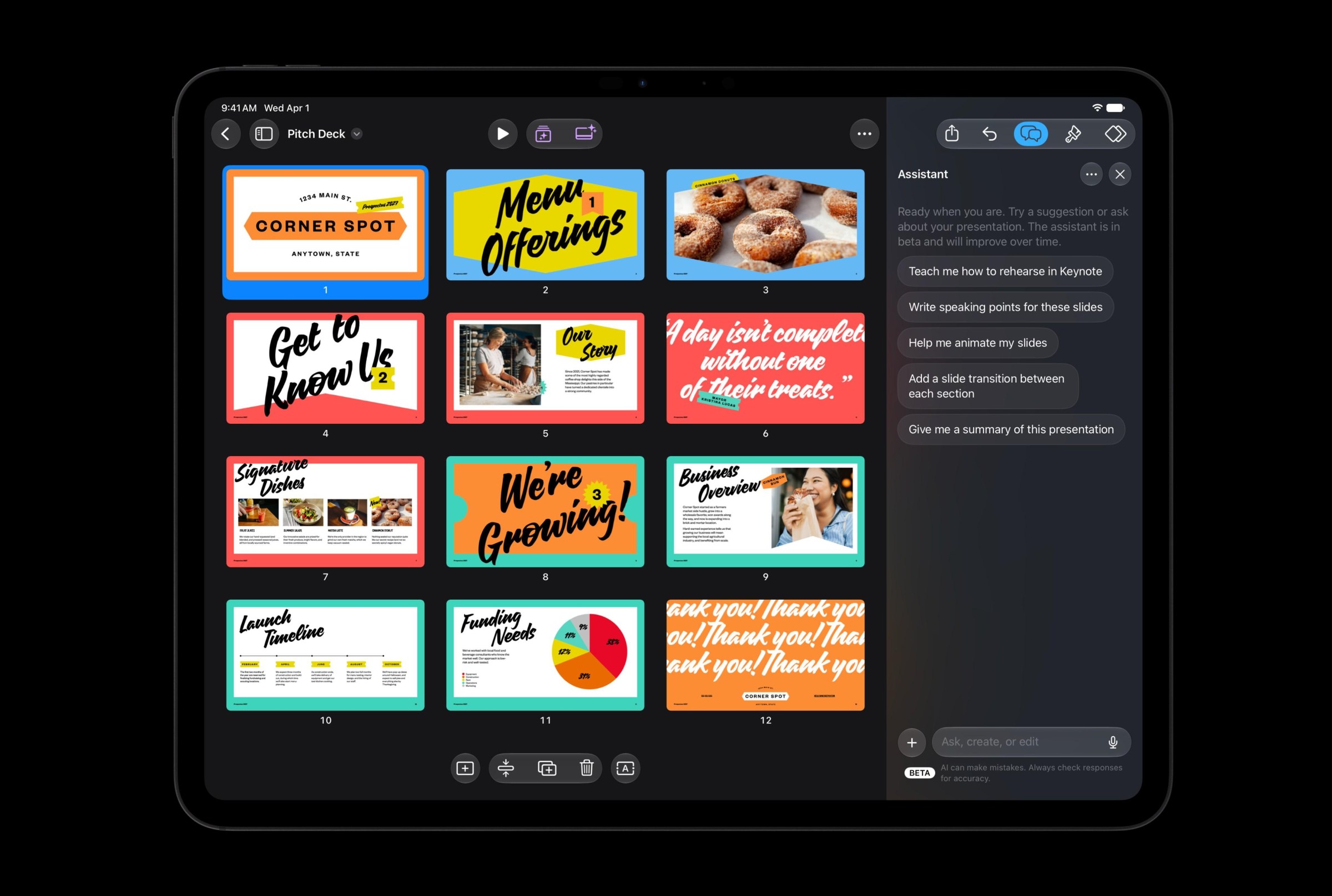Play the Keynote slideshow
This screenshot has width=1332, height=896.
[x=502, y=134]
